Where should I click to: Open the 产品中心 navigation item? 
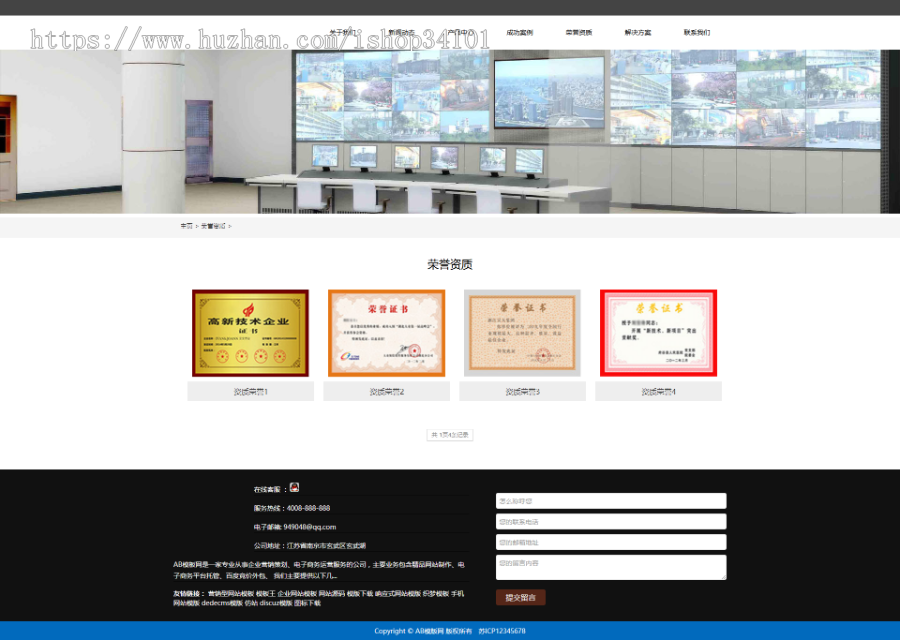click(459, 31)
